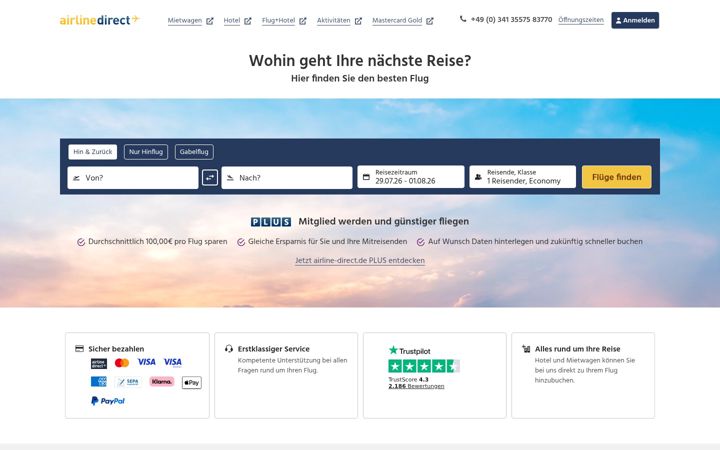Screen dimensions: 720x450
Task: Click the airline direct payment card logo
Action: click(99, 363)
